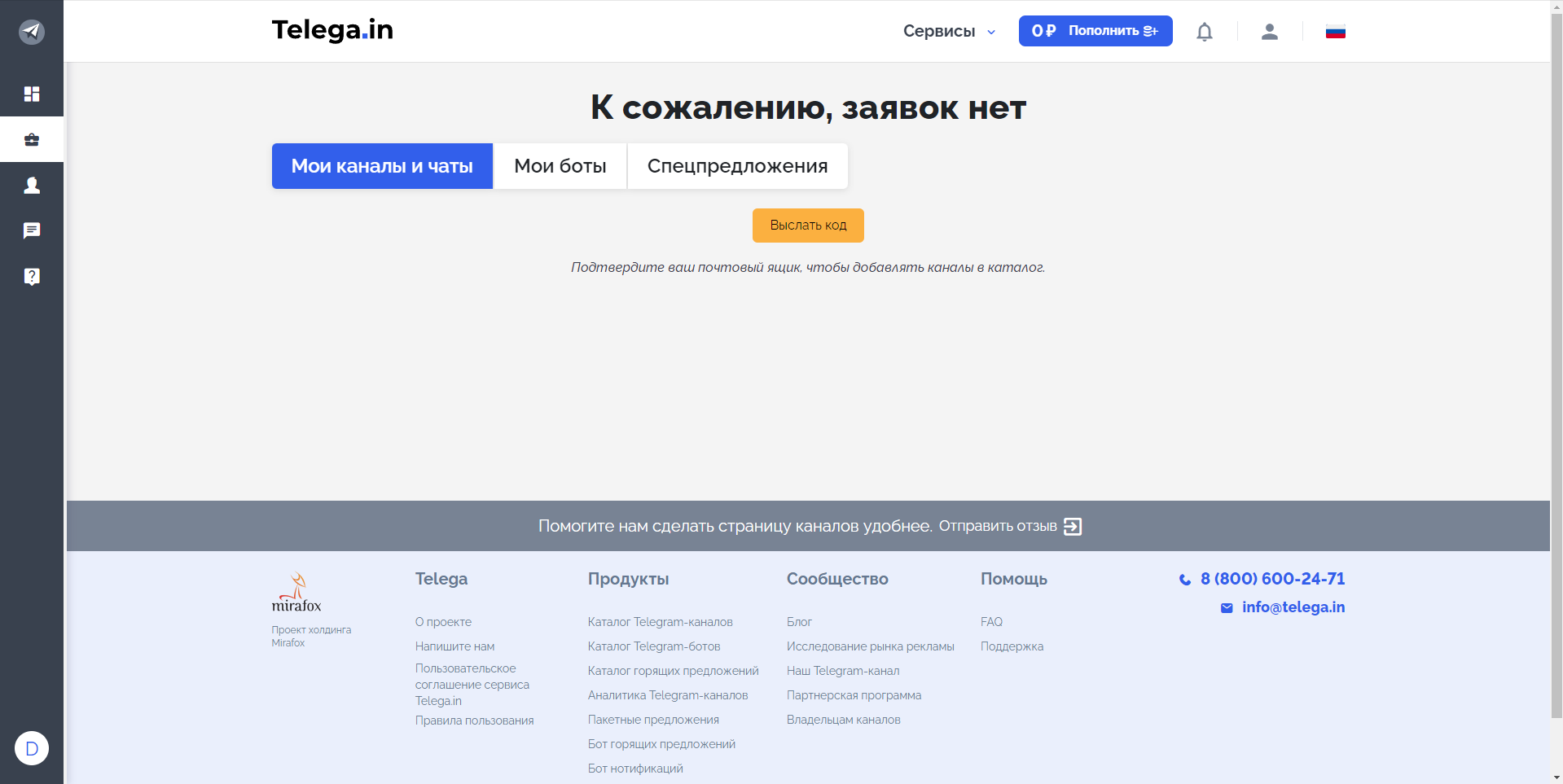Open Напишите нам footer link

click(454, 646)
